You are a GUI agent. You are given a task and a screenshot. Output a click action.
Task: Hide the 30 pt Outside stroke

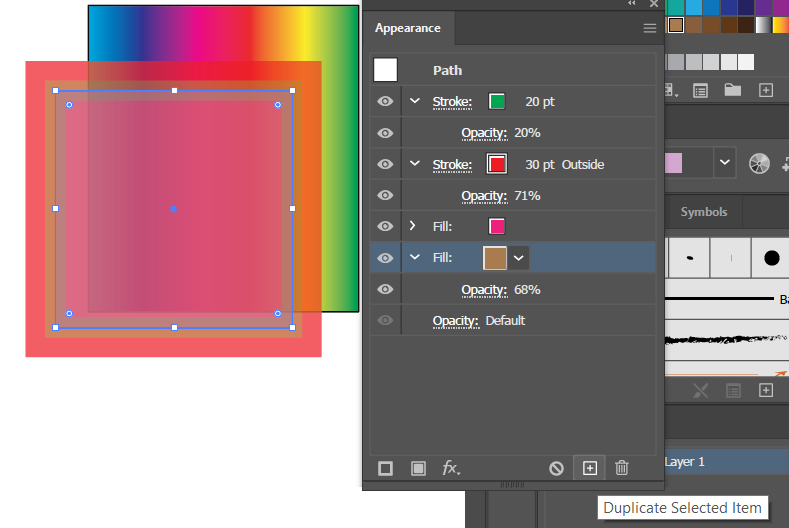coord(385,165)
